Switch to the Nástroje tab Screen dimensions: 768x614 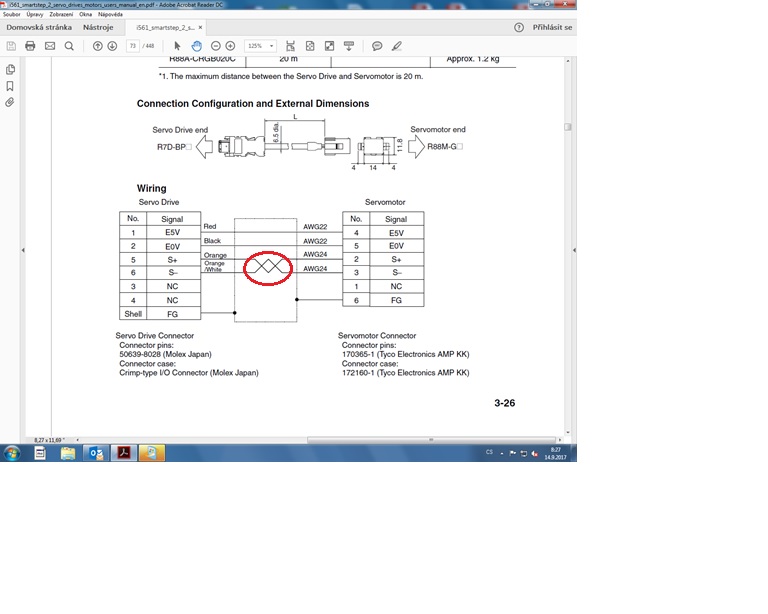point(98,28)
